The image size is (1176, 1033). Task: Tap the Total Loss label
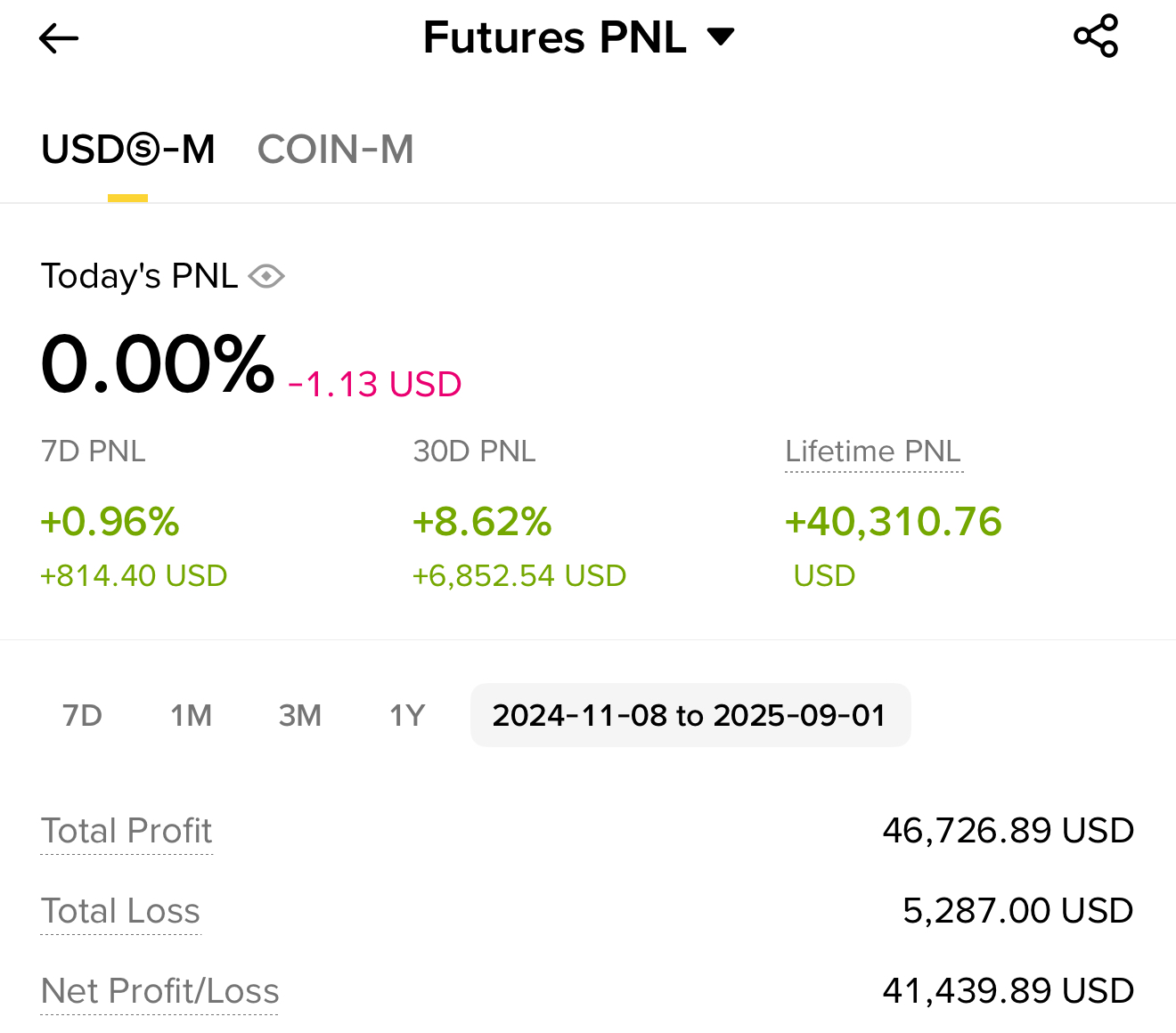click(x=121, y=911)
